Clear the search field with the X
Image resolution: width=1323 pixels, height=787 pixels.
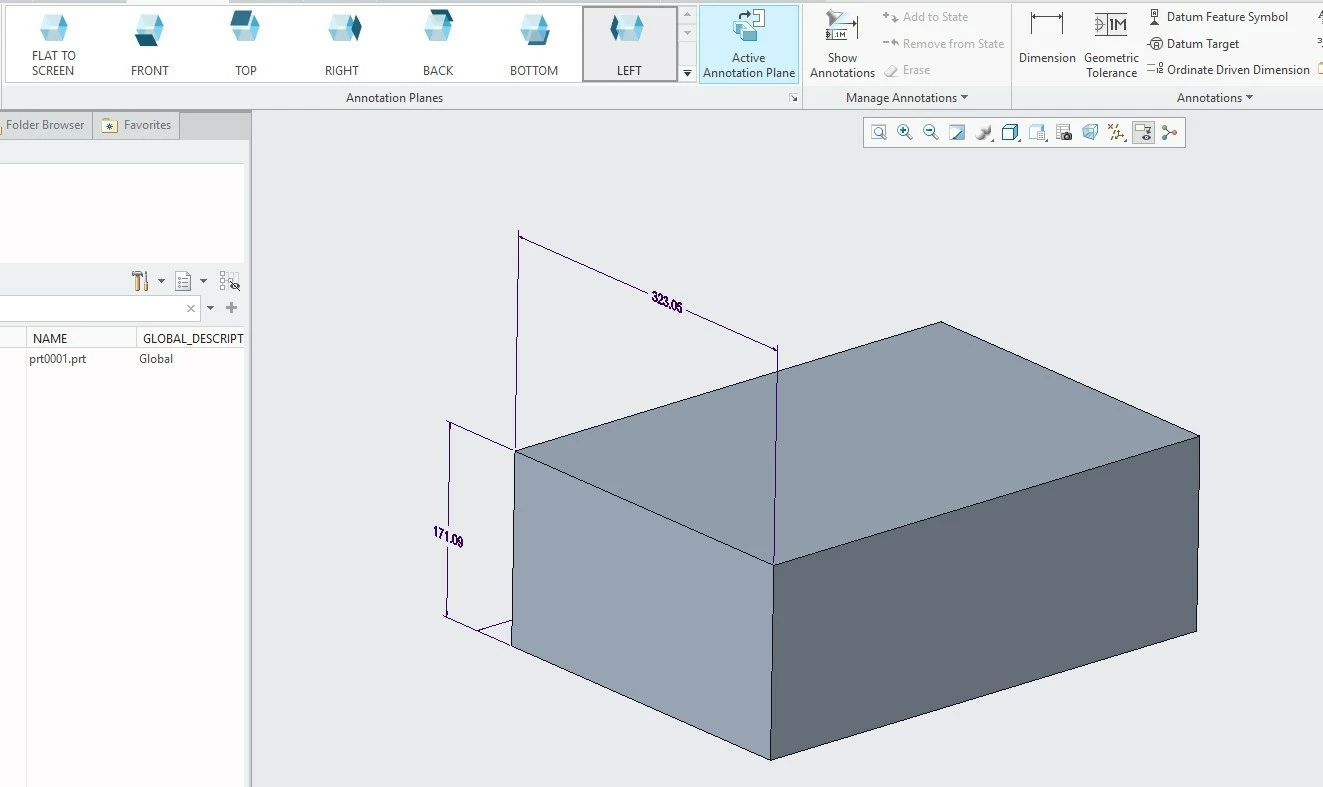[x=191, y=308]
